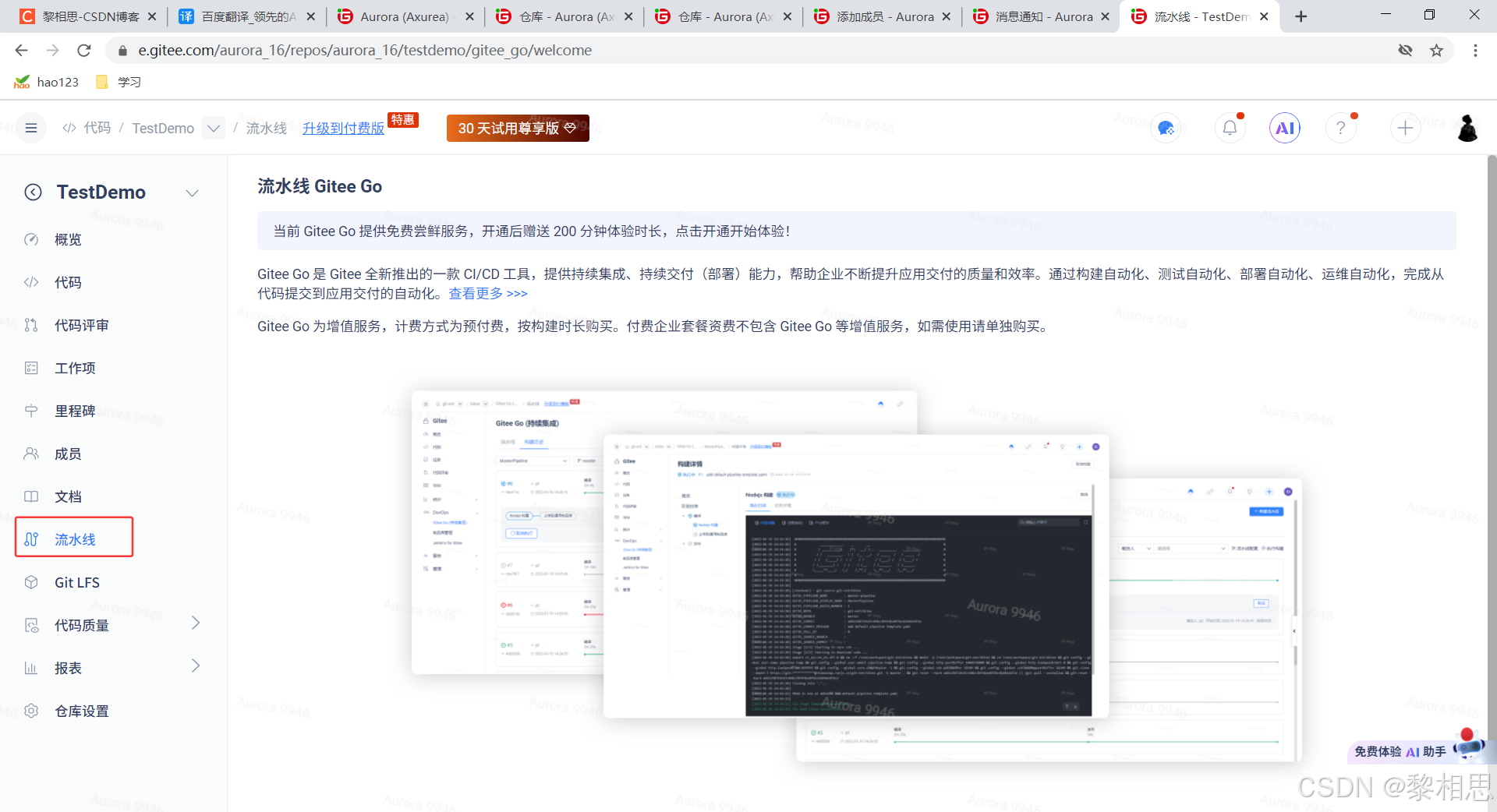
Task: Go back with browser back arrow
Action: [21, 51]
